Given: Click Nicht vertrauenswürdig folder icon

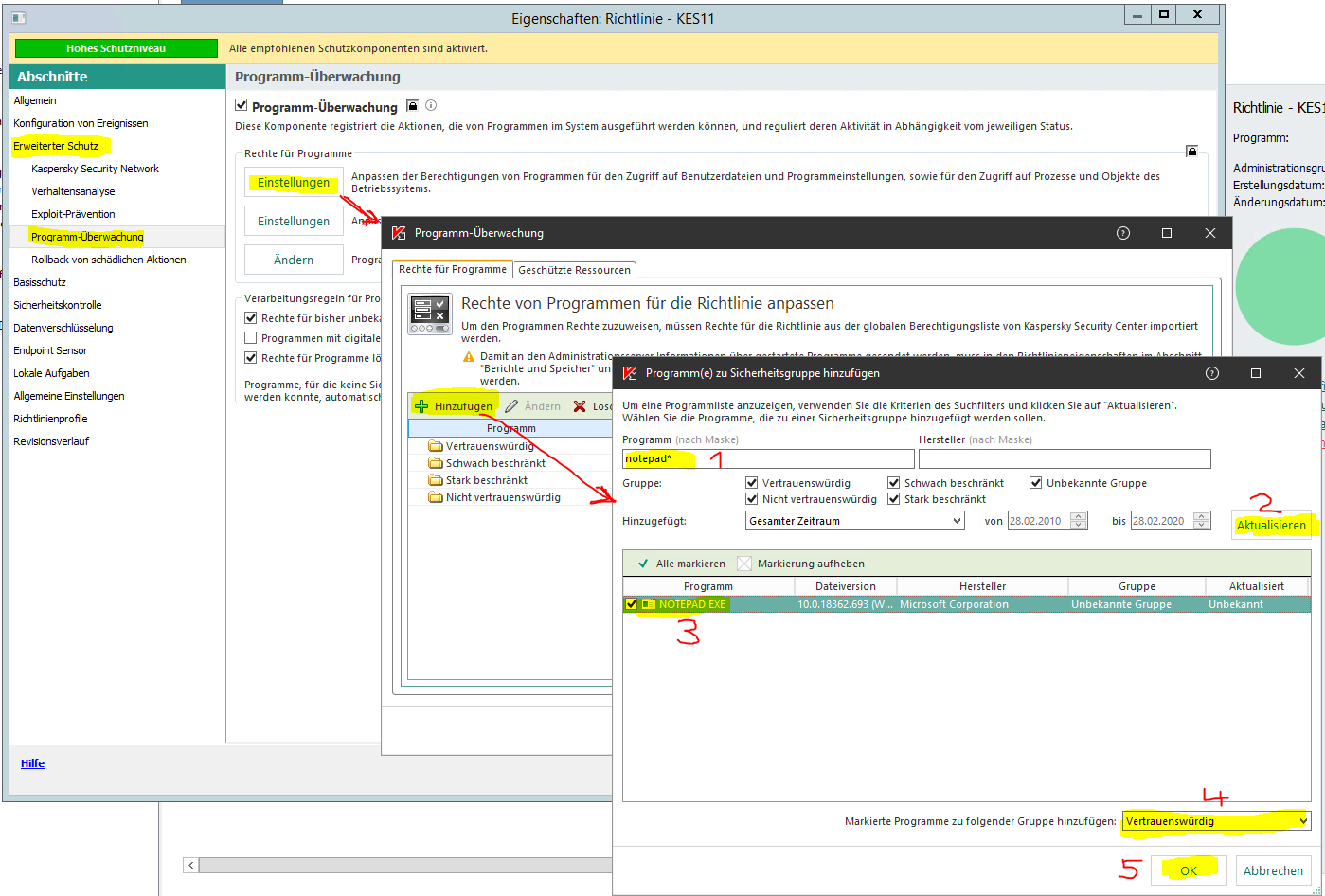Looking at the screenshot, I should point(436,497).
